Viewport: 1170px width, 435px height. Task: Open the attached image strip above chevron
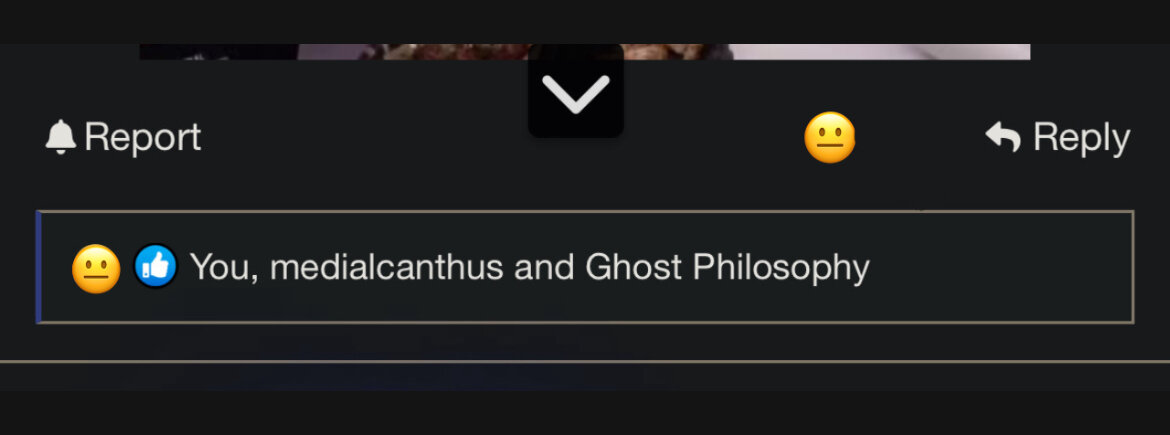click(585, 51)
